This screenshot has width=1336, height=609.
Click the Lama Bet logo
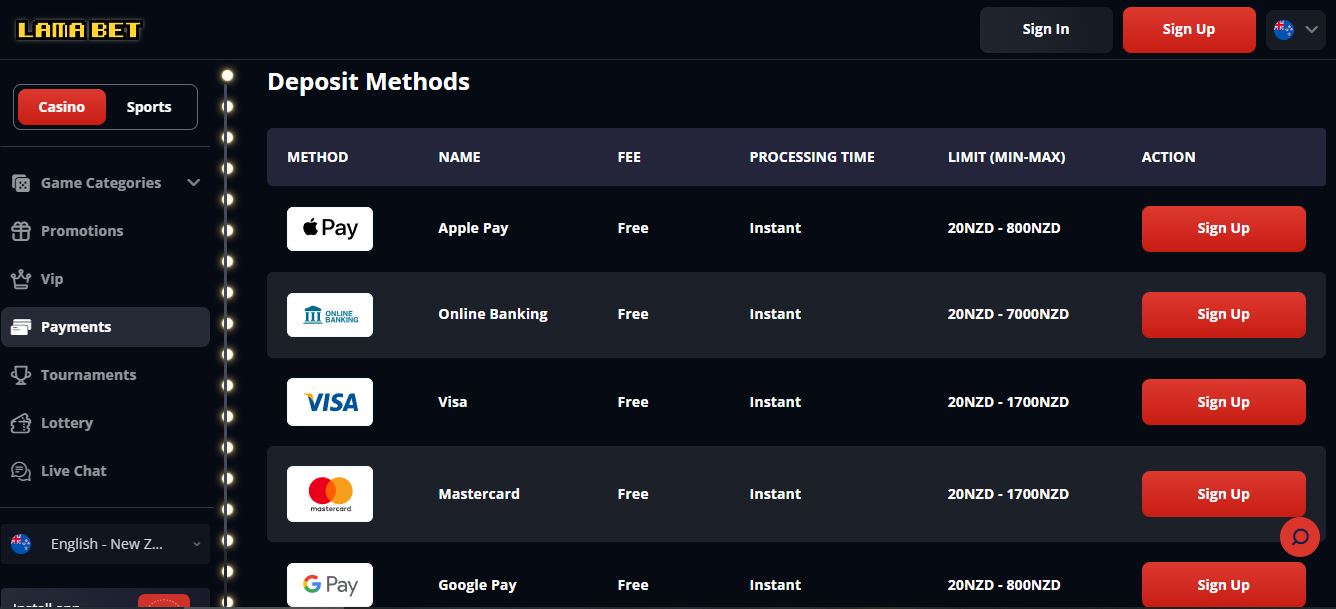point(79,29)
